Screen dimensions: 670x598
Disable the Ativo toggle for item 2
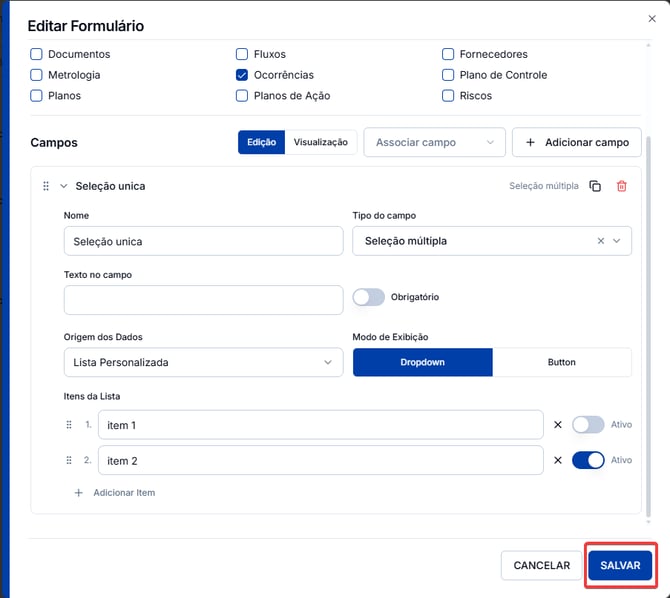[x=588, y=460]
